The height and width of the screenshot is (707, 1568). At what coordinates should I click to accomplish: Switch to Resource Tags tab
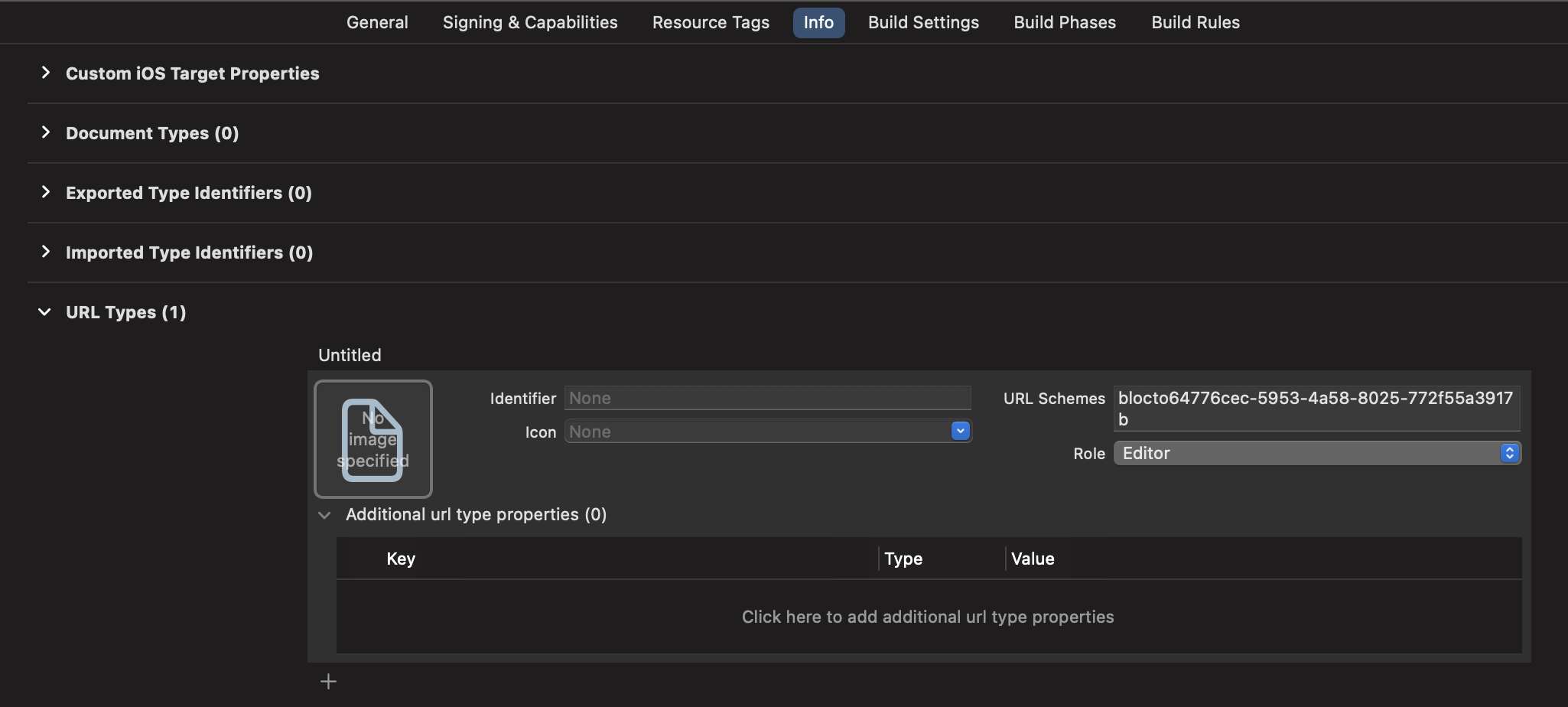coord(711,22)
